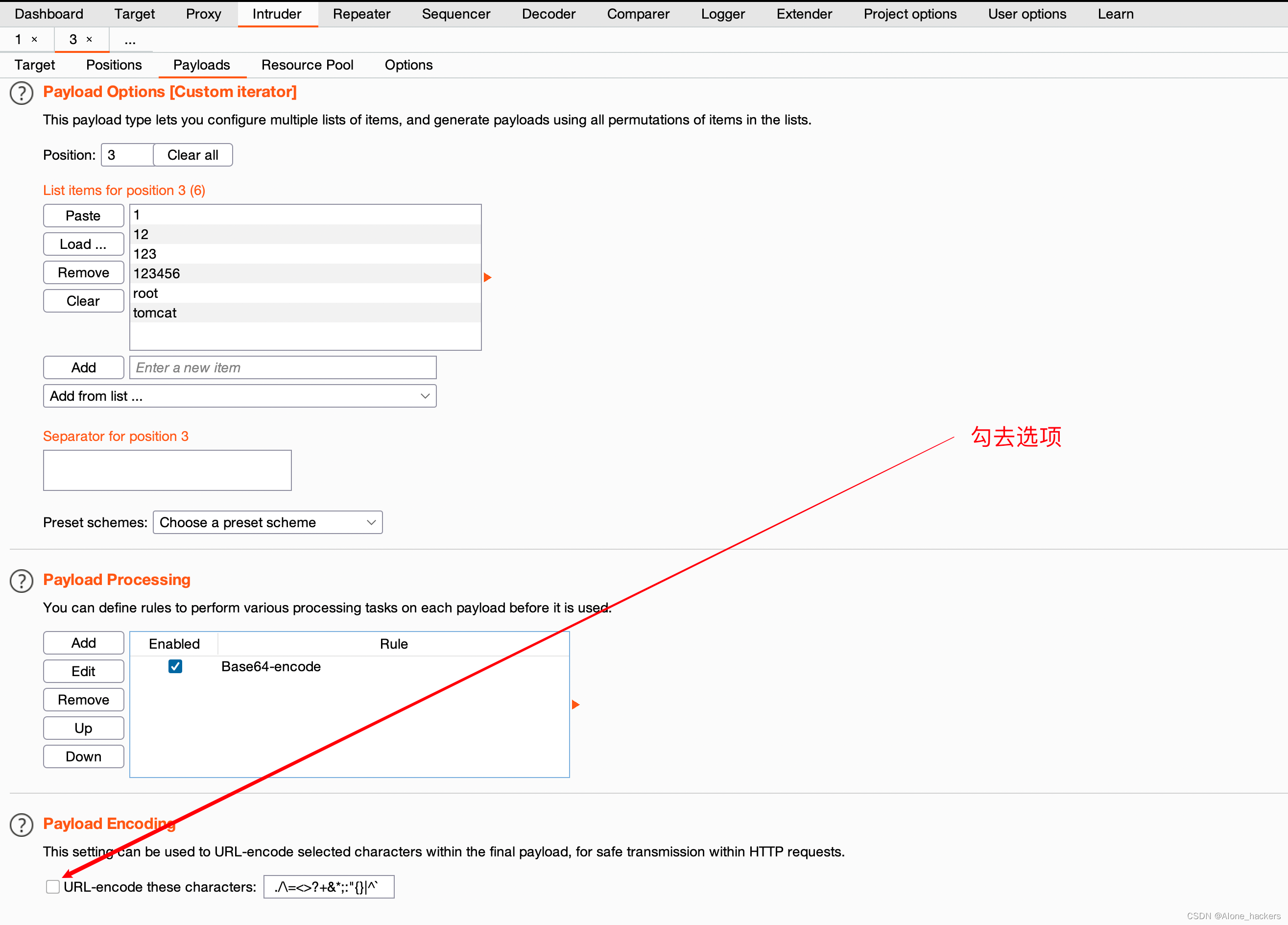Open the Position selector dropdown
Viewport: 1288px width, 925px height.
[x=127, y=155]
